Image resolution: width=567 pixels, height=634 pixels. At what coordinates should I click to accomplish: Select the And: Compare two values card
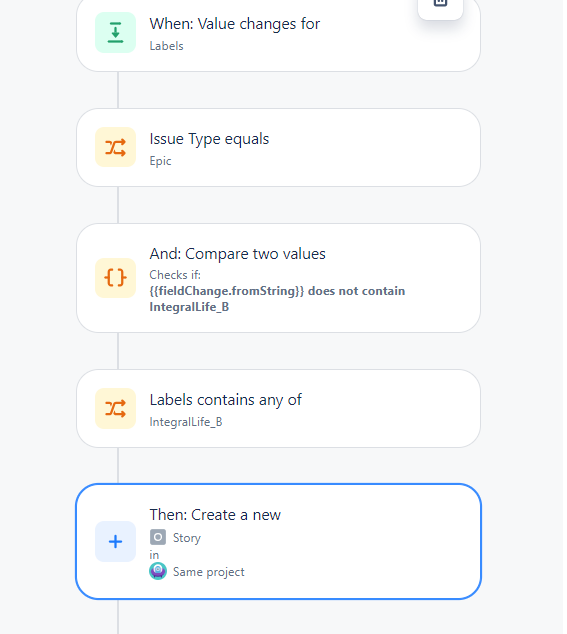tap(278, 278)
